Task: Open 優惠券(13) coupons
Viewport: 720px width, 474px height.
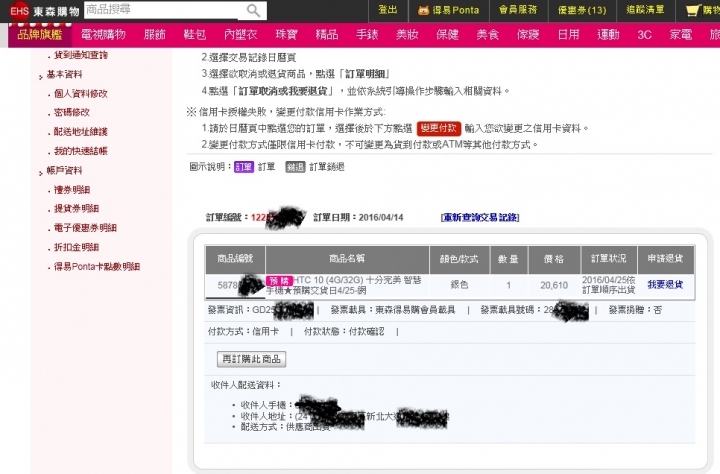Action: point(582,10)
